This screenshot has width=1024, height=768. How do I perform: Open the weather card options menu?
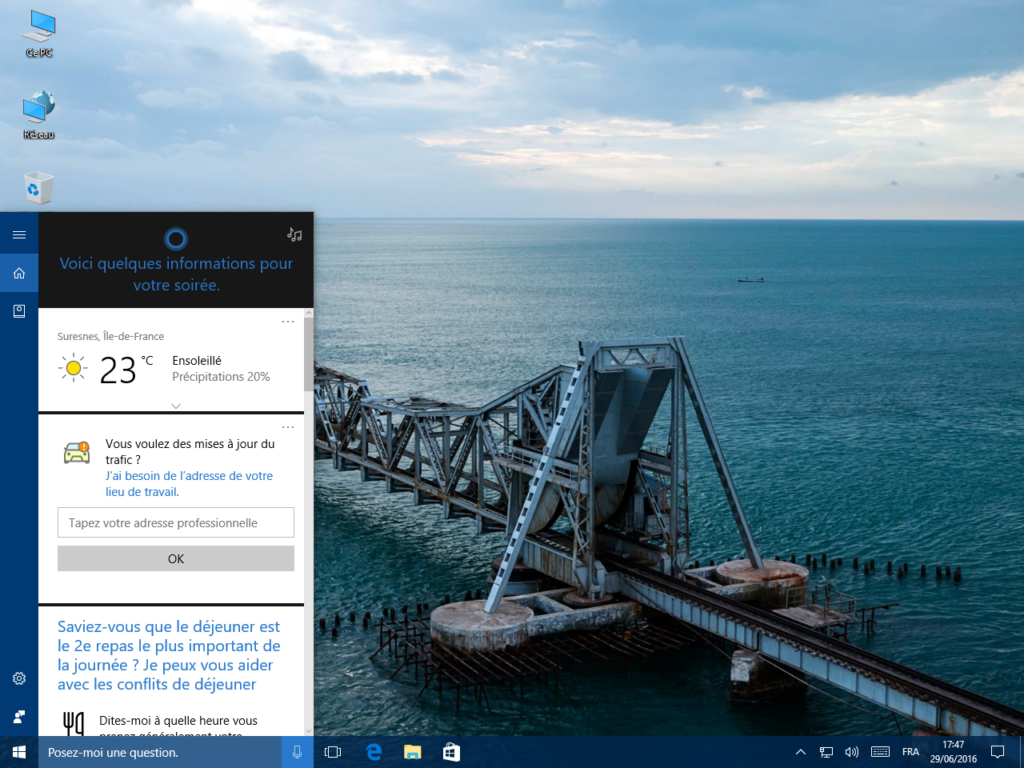[x=288, y=321]
